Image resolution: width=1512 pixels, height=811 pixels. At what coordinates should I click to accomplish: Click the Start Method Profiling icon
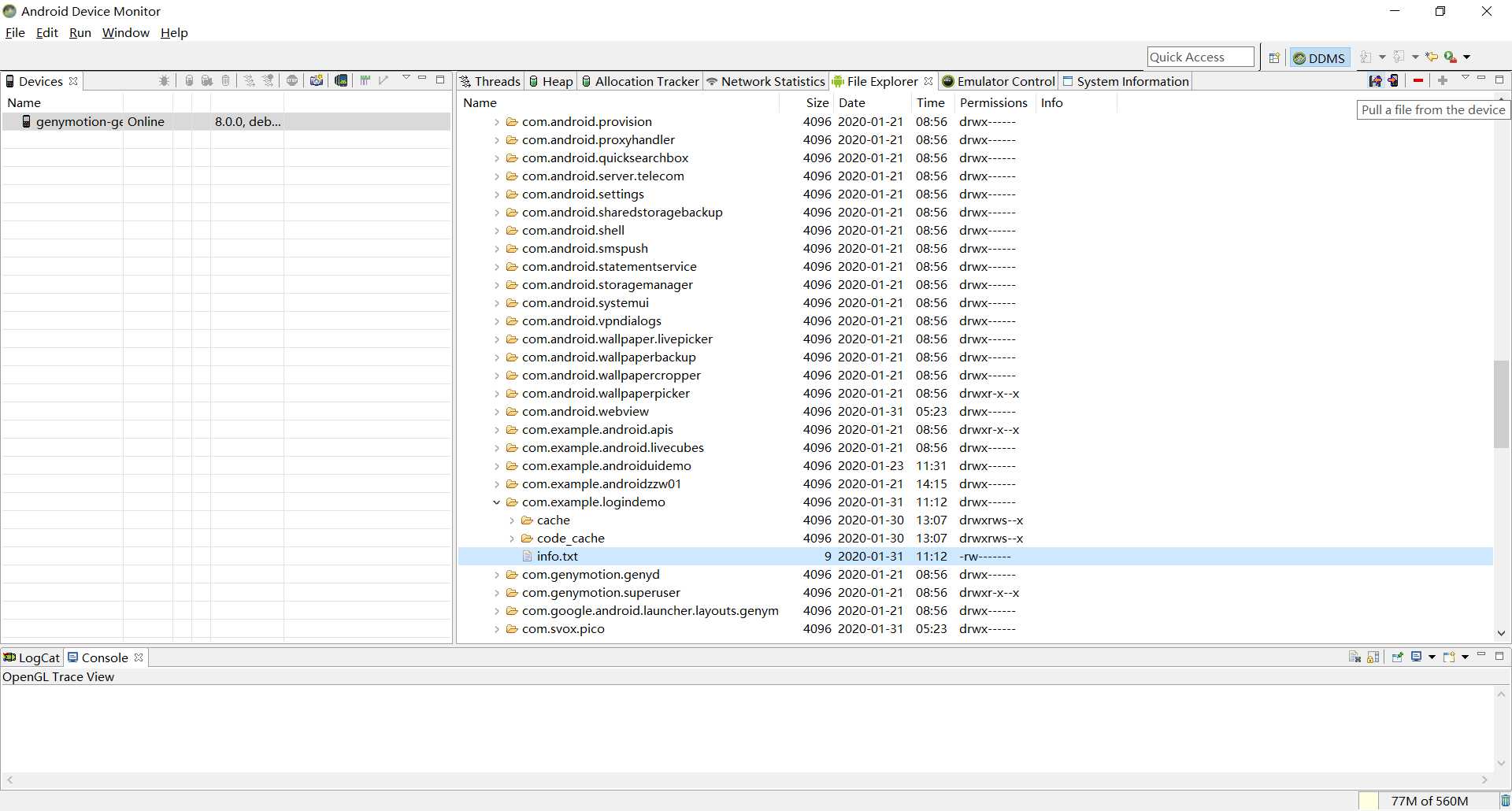pyautogui.click(x=268, y=80)
